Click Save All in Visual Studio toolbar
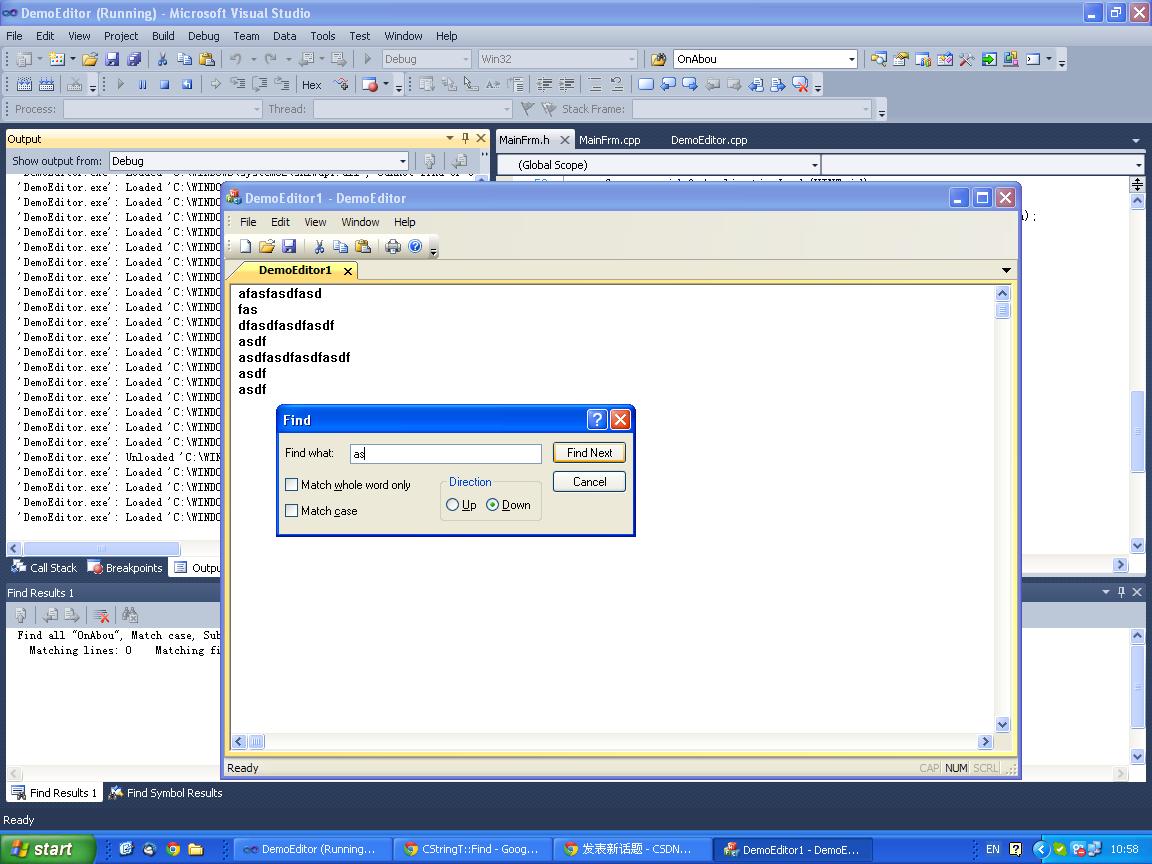 point(133,59)
